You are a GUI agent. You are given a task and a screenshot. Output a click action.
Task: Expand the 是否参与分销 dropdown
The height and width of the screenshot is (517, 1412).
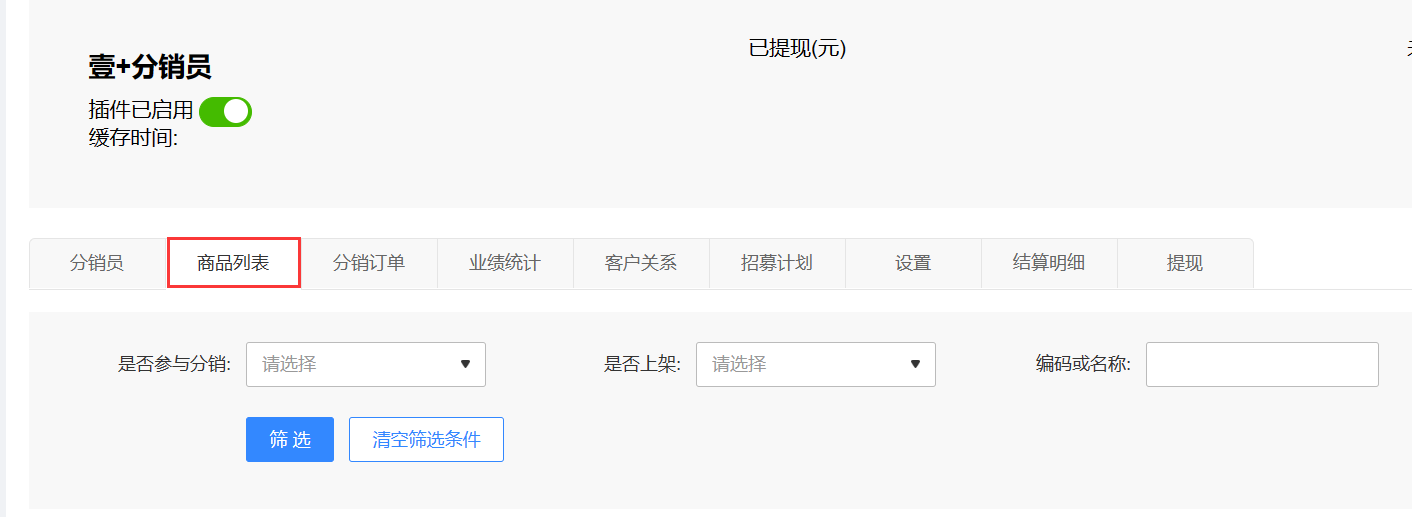(366, 364)
